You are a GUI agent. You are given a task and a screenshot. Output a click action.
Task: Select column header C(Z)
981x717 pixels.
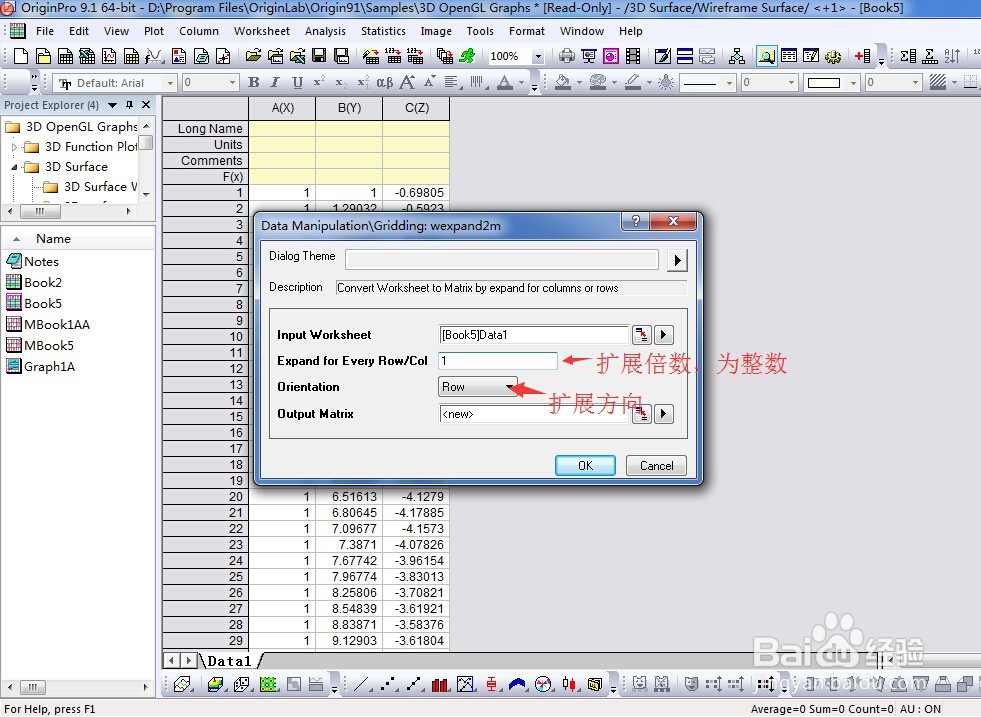click(x=416, y=108)
